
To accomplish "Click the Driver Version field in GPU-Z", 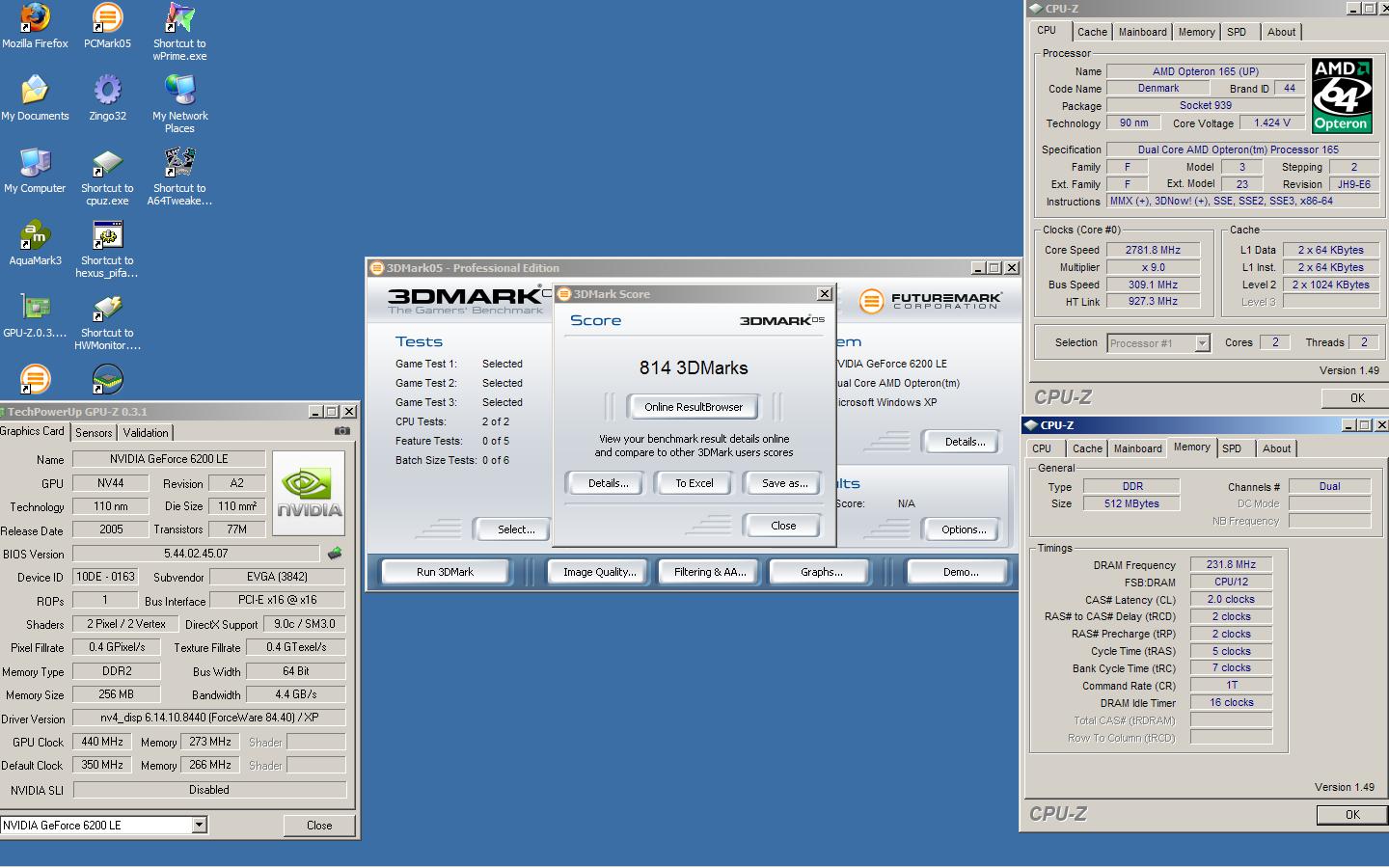I will (x=209, y=718).
